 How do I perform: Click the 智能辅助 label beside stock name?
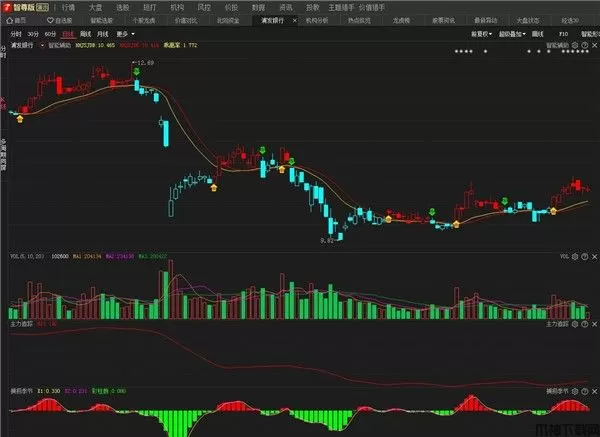(x=59, y=45)
